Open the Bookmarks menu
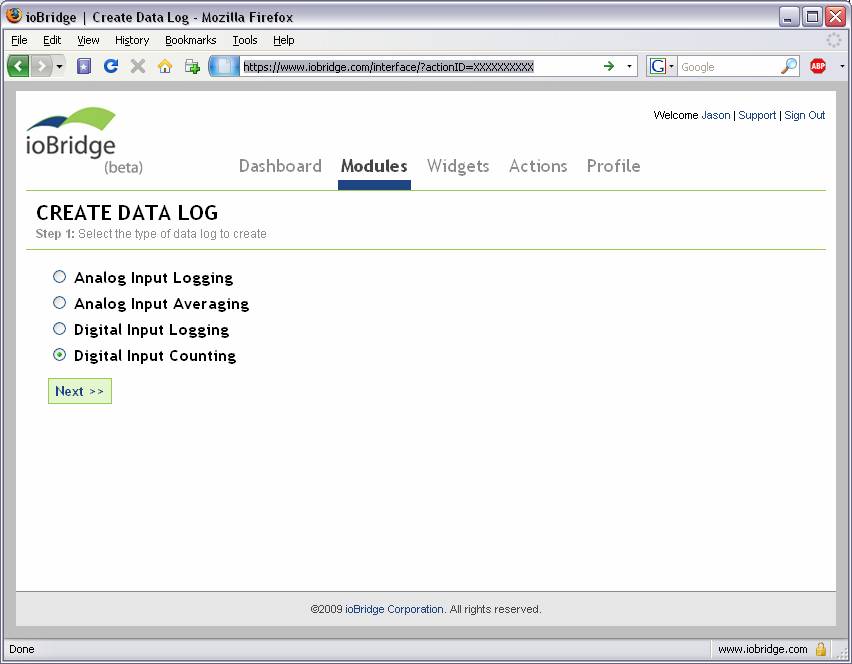The width and height of the screenshot is (852, 664). [191, 40]
